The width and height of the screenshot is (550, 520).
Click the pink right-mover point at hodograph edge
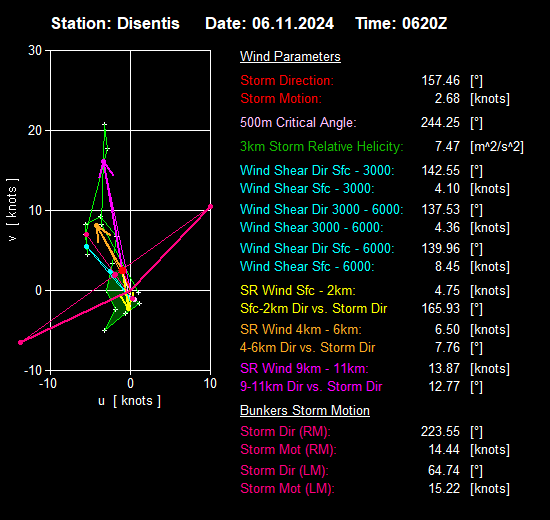[210, 207]
